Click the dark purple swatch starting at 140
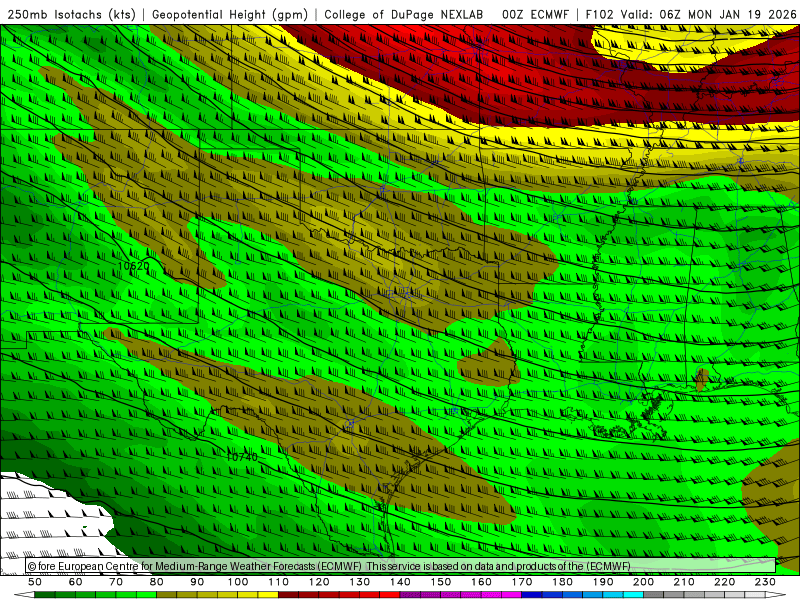This screenshot has height=600, width=800. click(x=410, y=594)
